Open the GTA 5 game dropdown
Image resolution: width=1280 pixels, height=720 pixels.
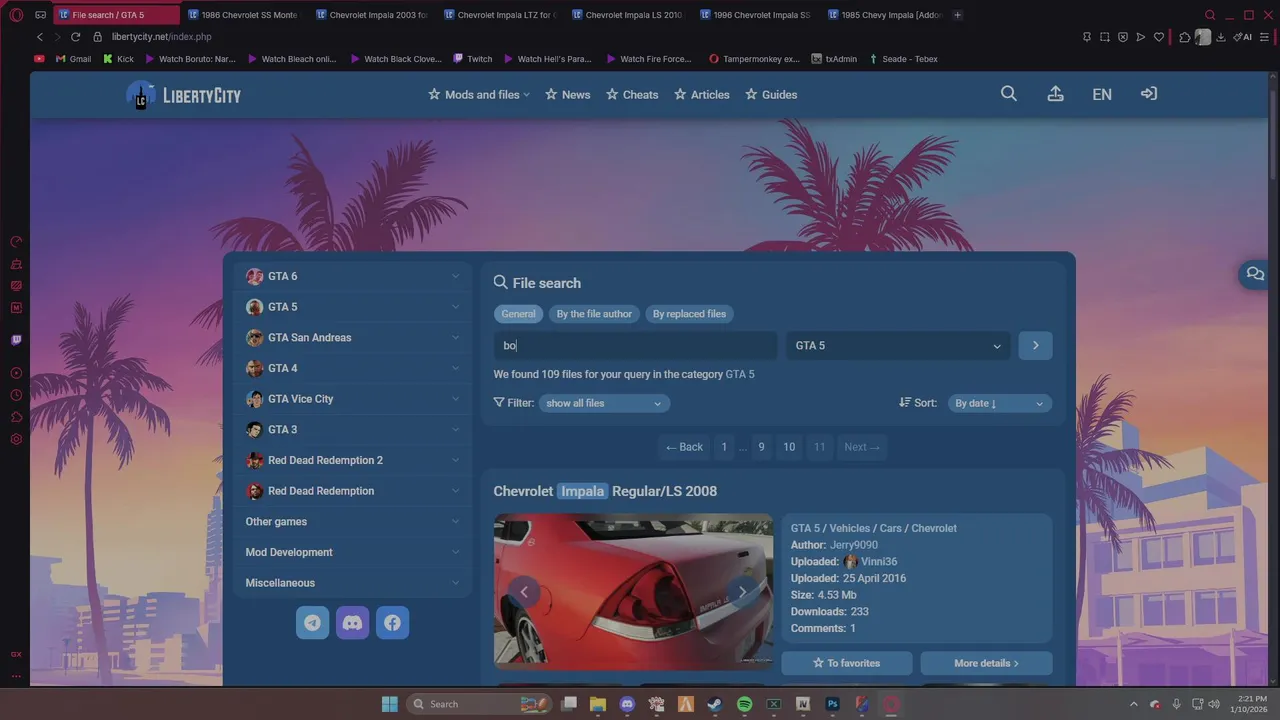pos(898,345)
